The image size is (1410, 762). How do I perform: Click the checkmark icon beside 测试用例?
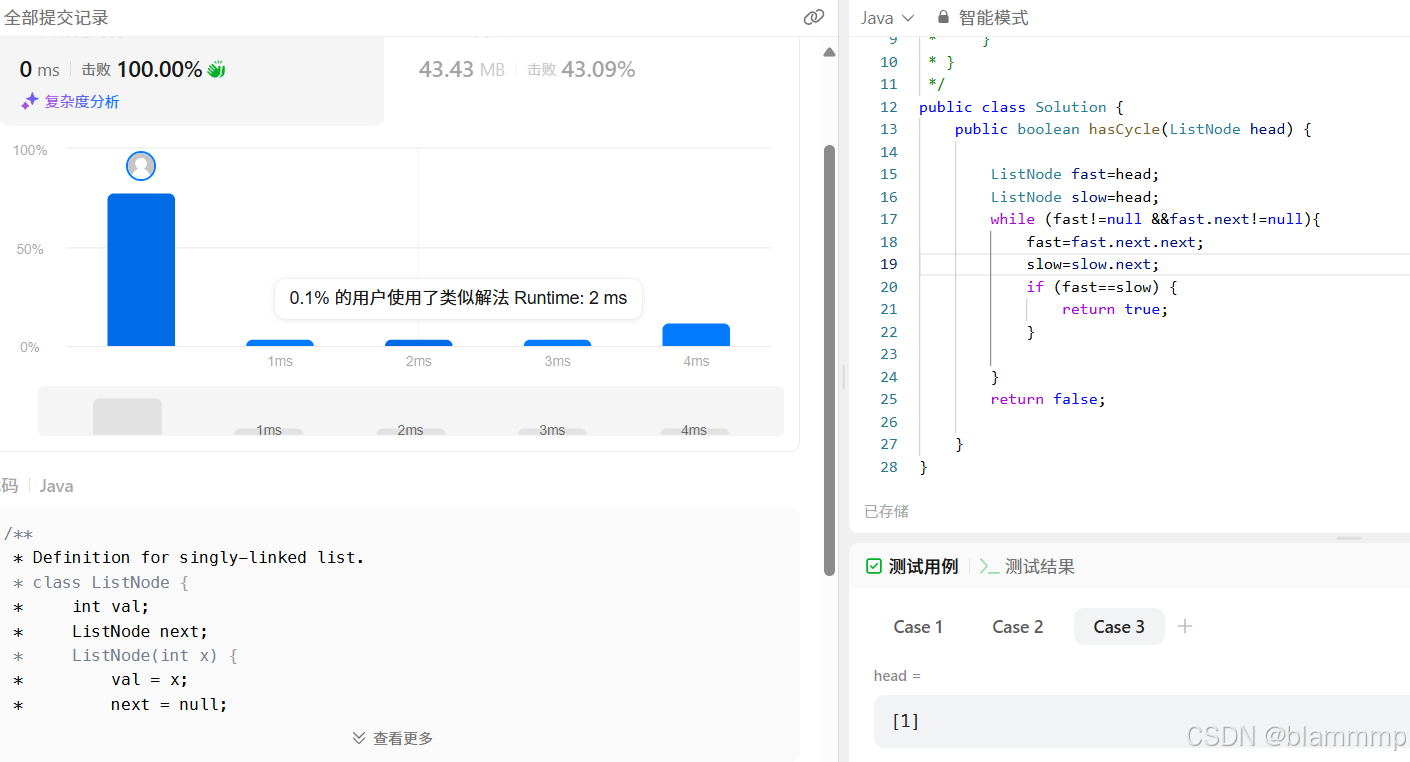[x=873, y=565]
